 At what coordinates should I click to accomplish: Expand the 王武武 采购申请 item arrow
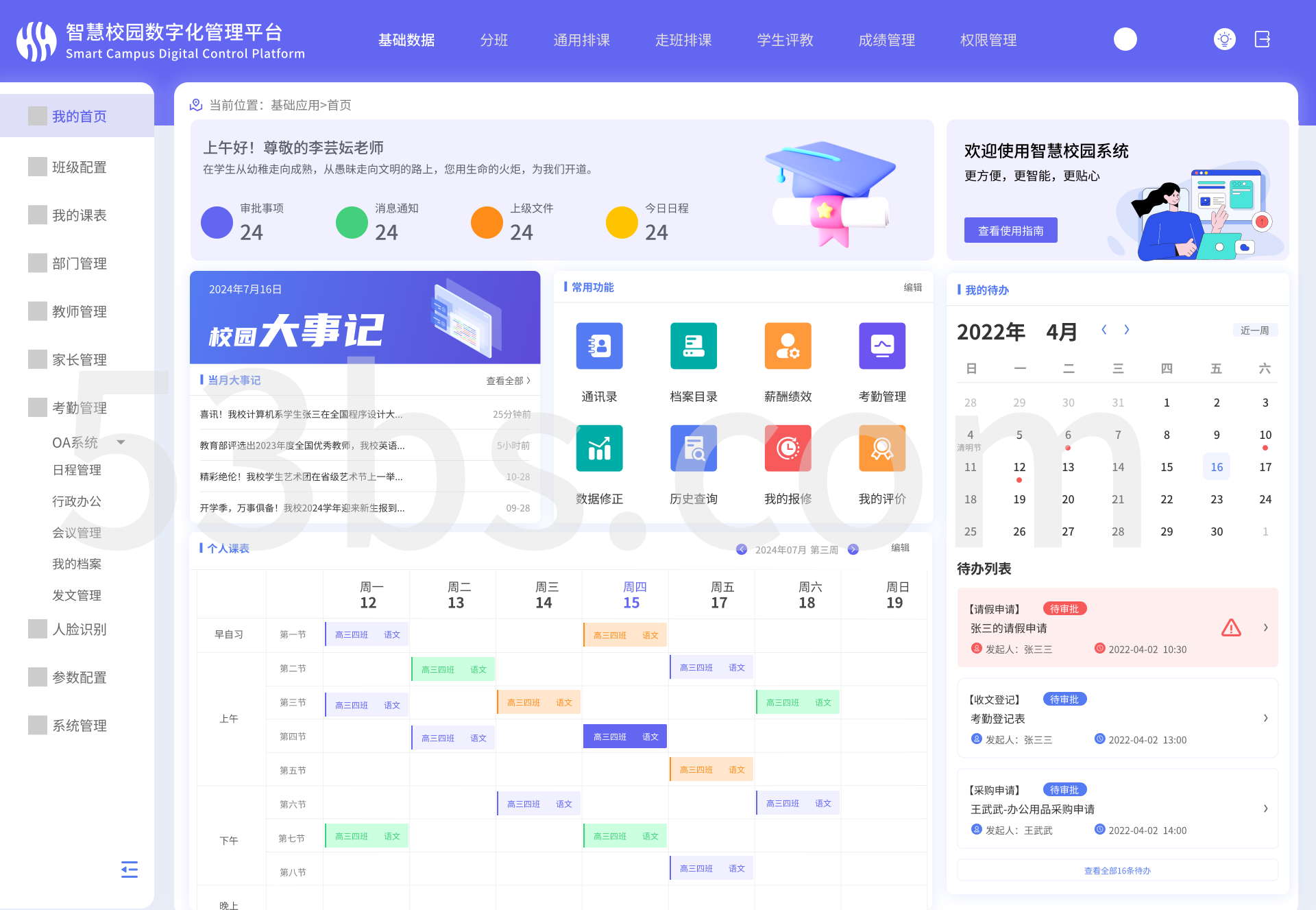click(1265, 809)
